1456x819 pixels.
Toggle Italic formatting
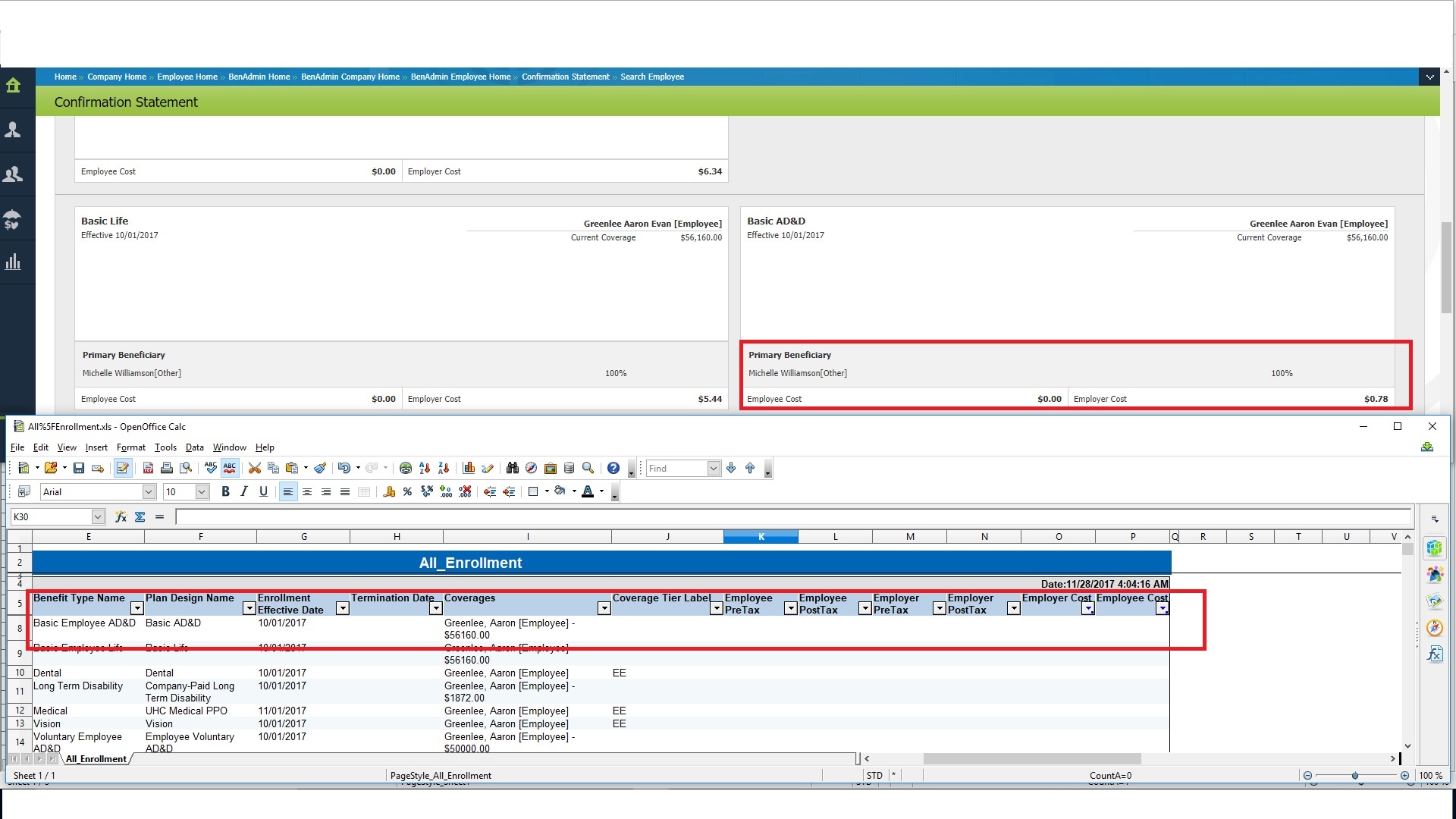click(244, 491)
